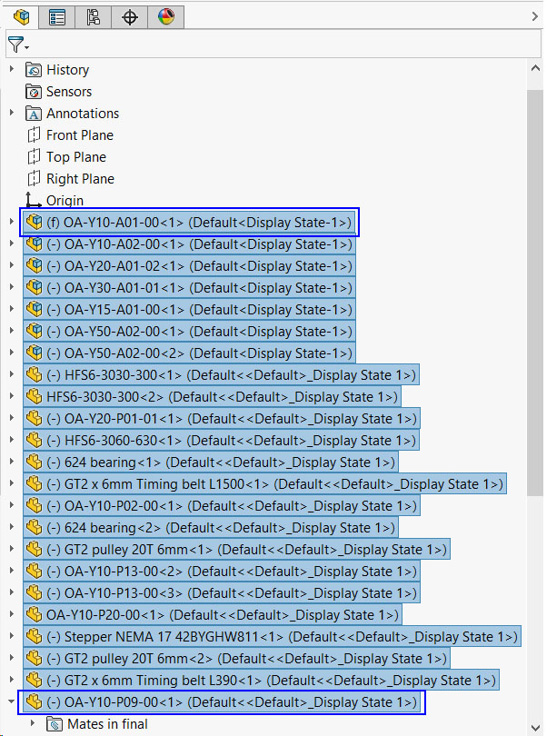
Task: Click the OA-Y10-P02-00<1> part icon
Action: pyautogui.click(x=34, y=506)
